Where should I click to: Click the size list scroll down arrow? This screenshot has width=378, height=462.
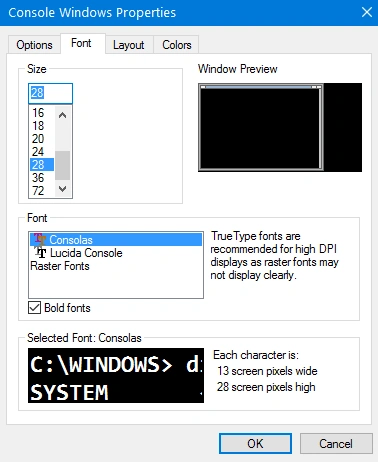62,189
